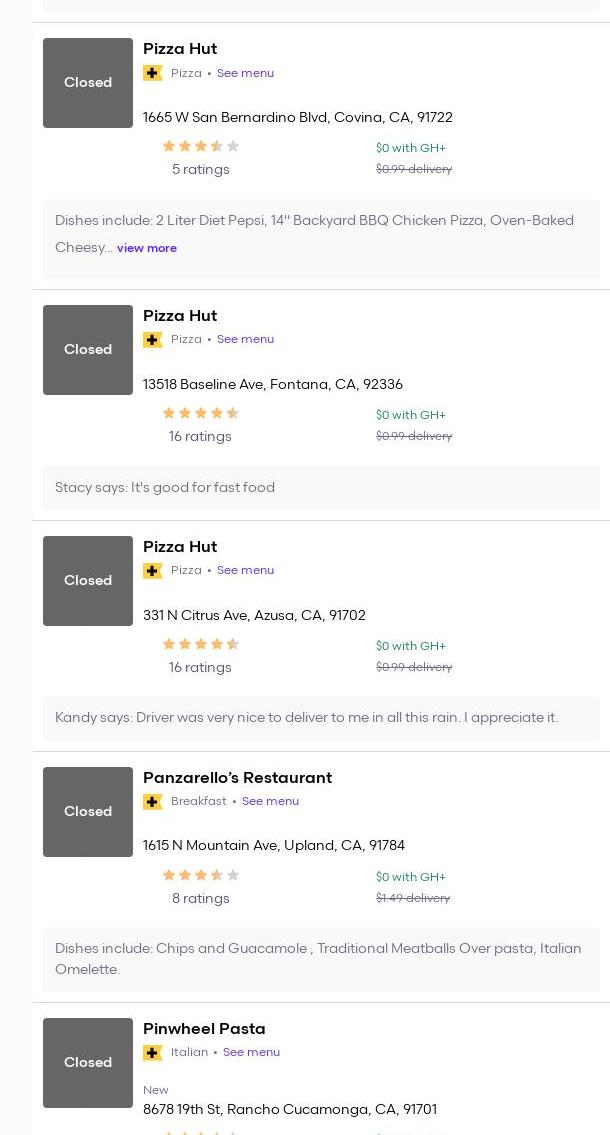Click star rating for Covina Pizza Hut

pyautogui.click(x=200, y=147)
